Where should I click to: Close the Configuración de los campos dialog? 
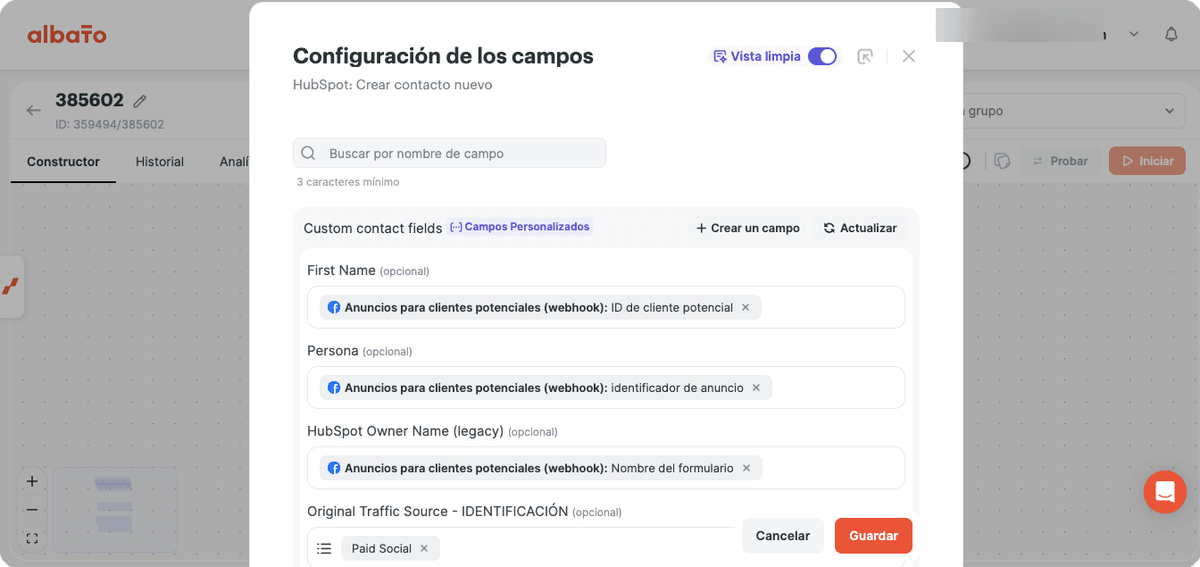(909, 56)
